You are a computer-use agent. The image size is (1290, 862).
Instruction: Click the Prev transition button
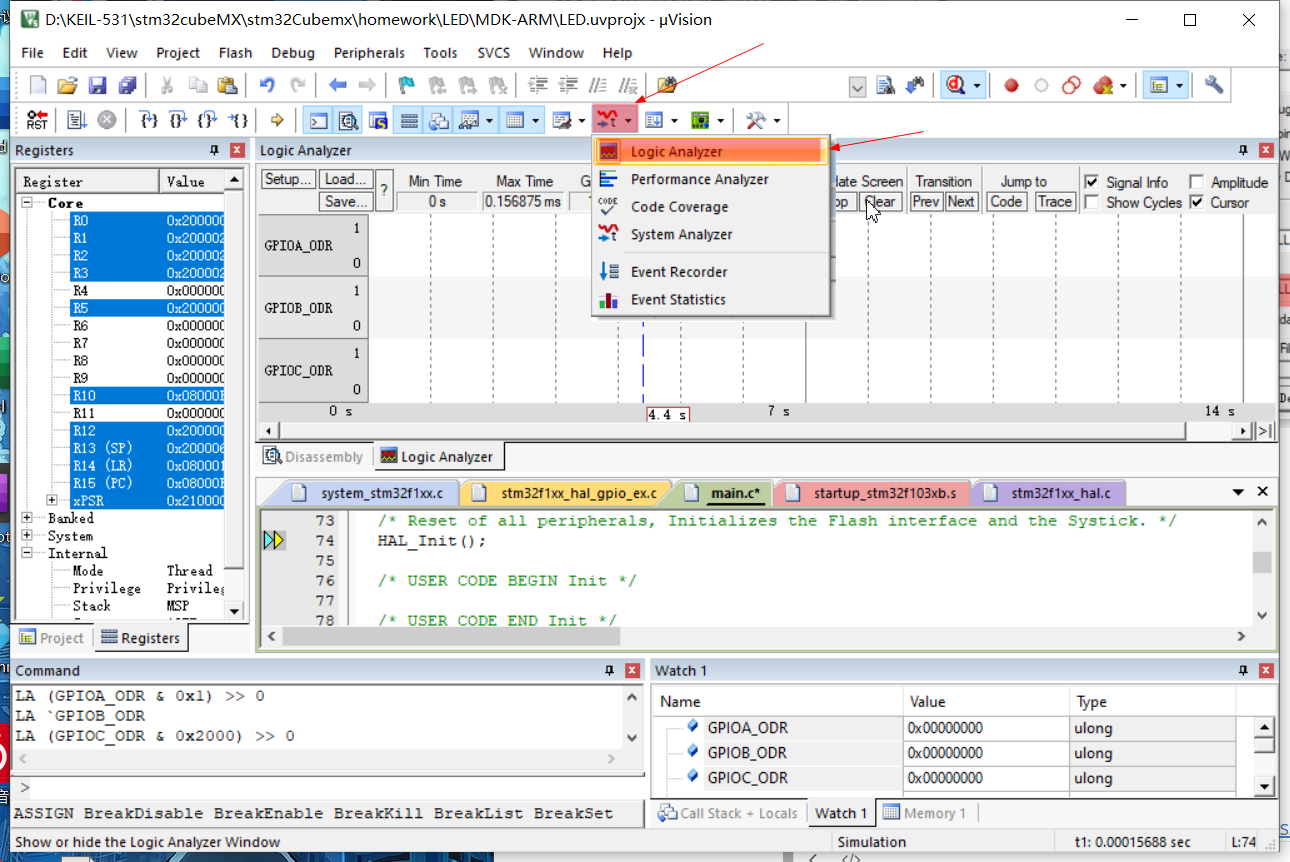click(x=926, y=201)
